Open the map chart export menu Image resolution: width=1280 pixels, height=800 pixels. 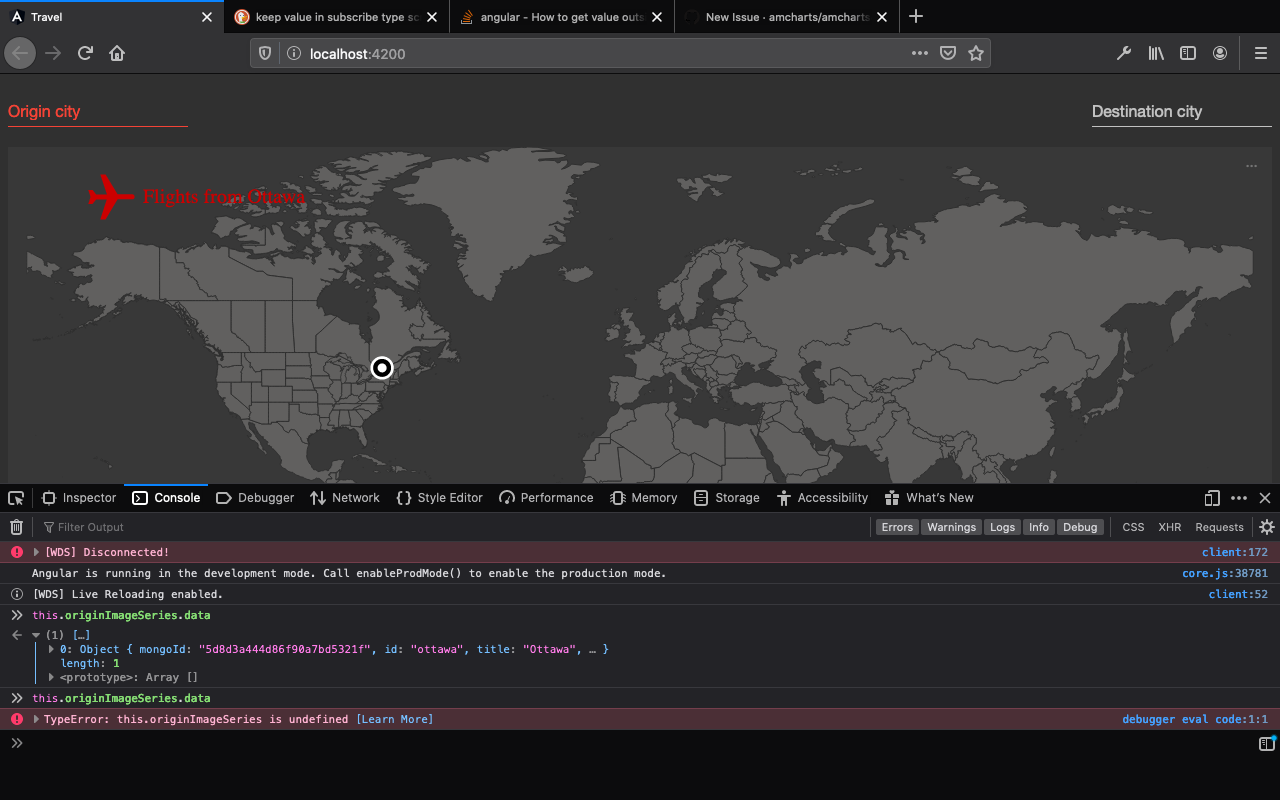pos(1251,167)
